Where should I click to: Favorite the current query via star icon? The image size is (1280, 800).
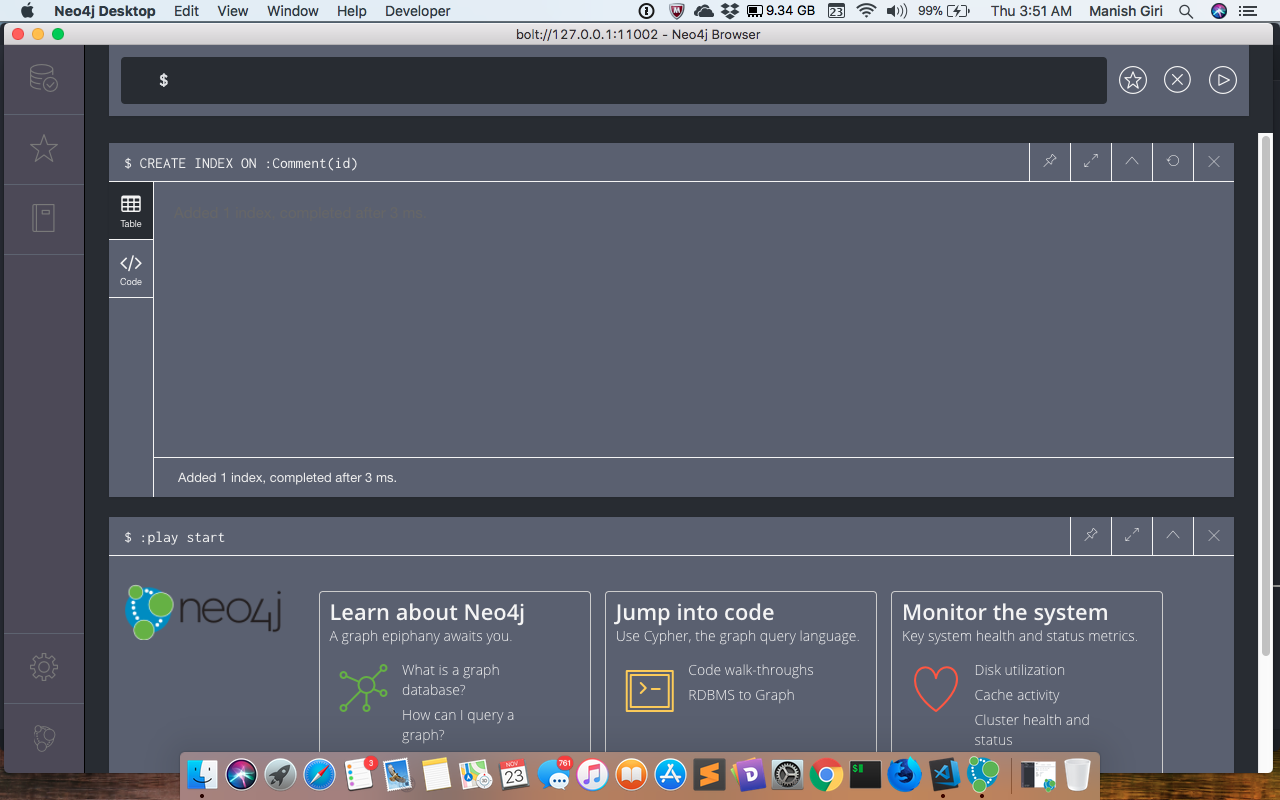1132,79
